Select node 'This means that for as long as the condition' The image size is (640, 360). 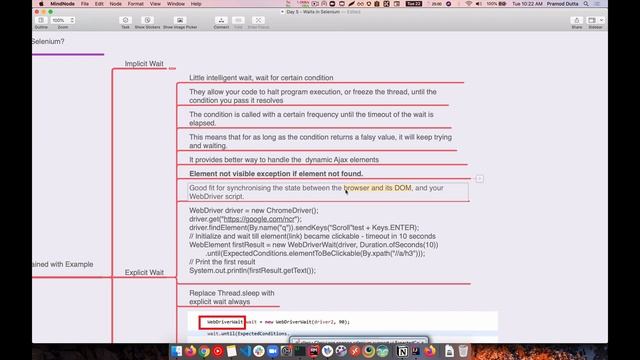[320, 141]
